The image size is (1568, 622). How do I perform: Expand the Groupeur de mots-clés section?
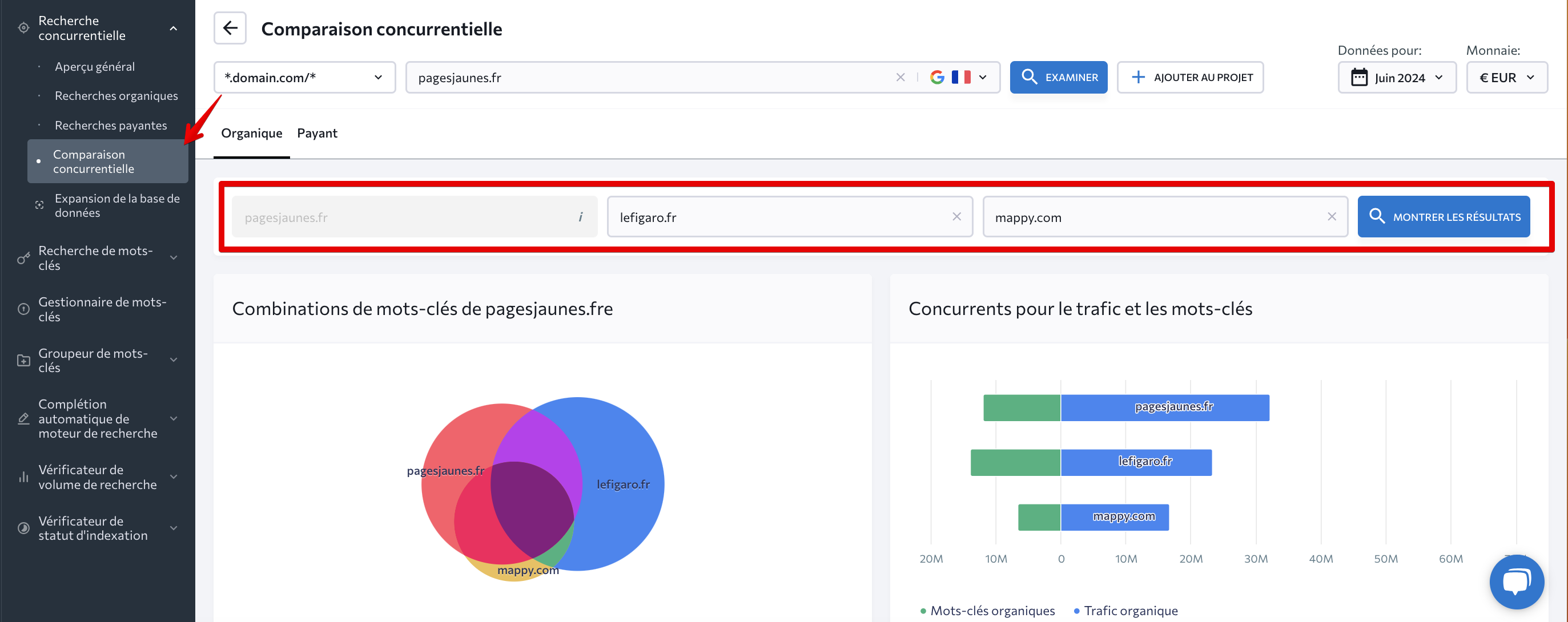point(174,360)
